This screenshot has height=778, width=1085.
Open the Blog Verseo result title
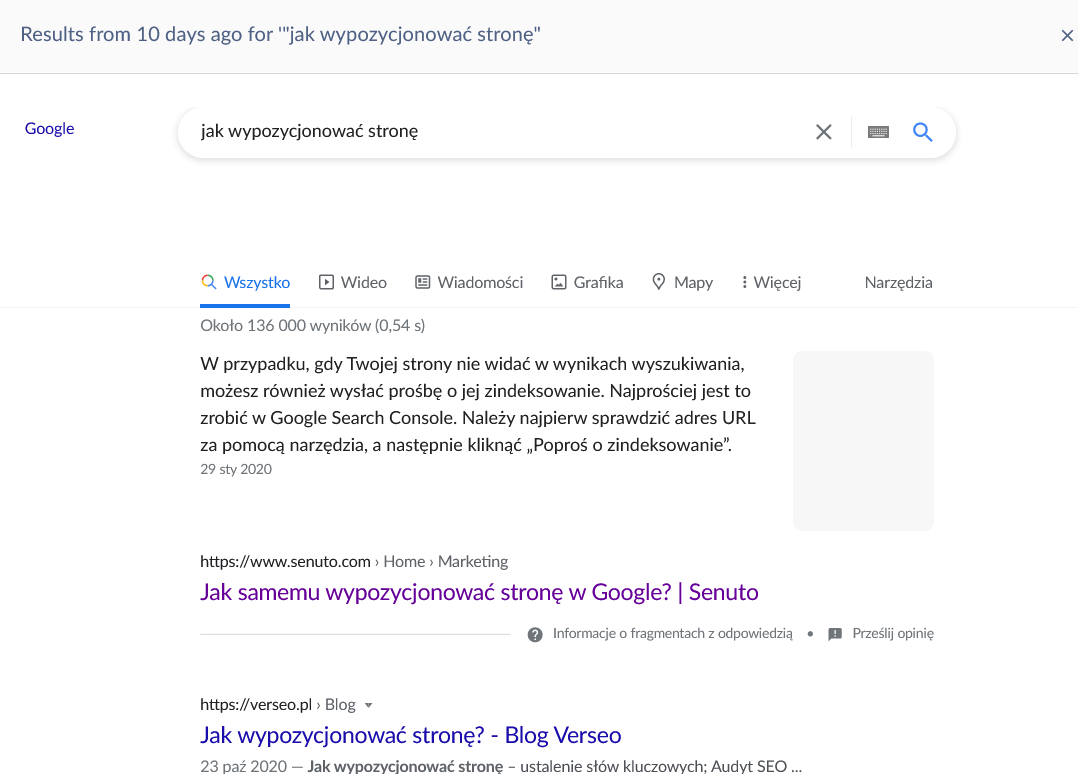pyautogui.click(x=410, y=735)
